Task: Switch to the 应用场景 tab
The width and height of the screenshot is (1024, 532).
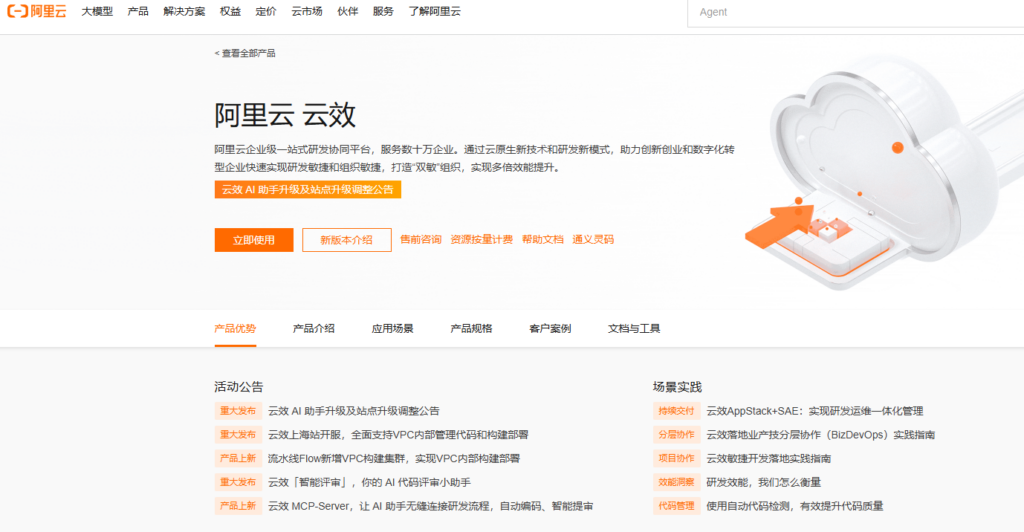Action: 392,328
